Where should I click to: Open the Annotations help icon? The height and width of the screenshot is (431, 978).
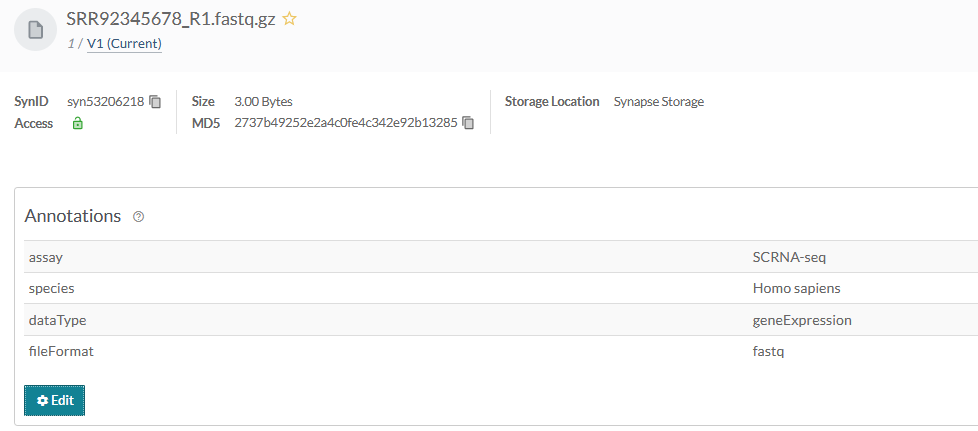tap(139, 217)
